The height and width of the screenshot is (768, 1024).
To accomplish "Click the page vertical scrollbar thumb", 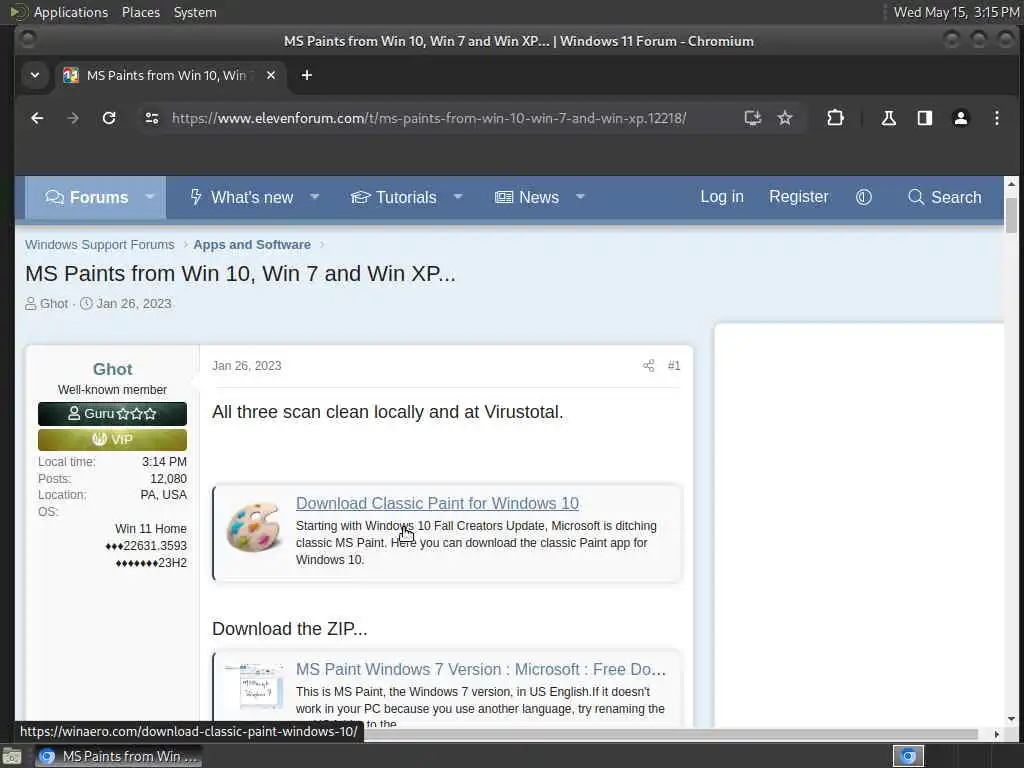I will [1011, 215].
